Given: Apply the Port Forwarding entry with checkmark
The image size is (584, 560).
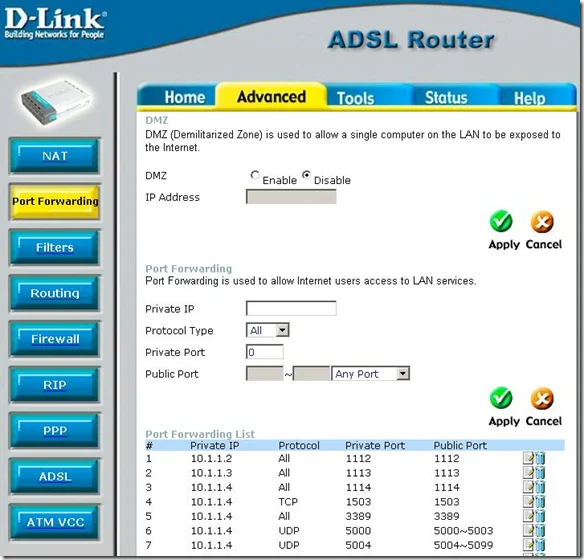Looking at the screenshot, I should pyautogui.click(x=502, y=398).
